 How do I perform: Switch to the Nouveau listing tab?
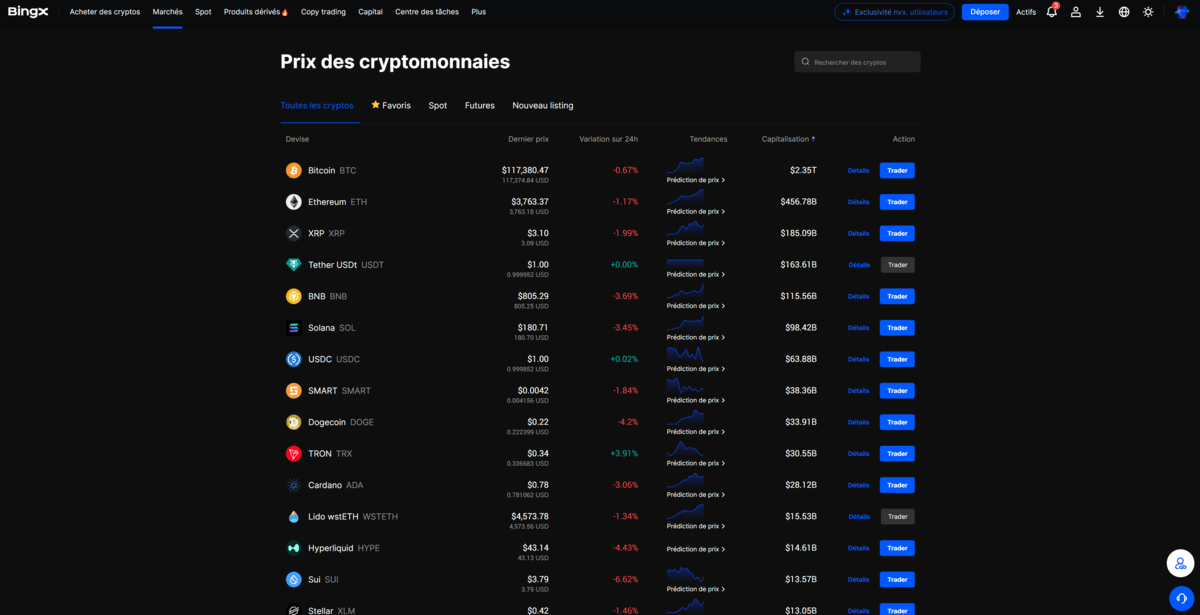click(543, 105)
